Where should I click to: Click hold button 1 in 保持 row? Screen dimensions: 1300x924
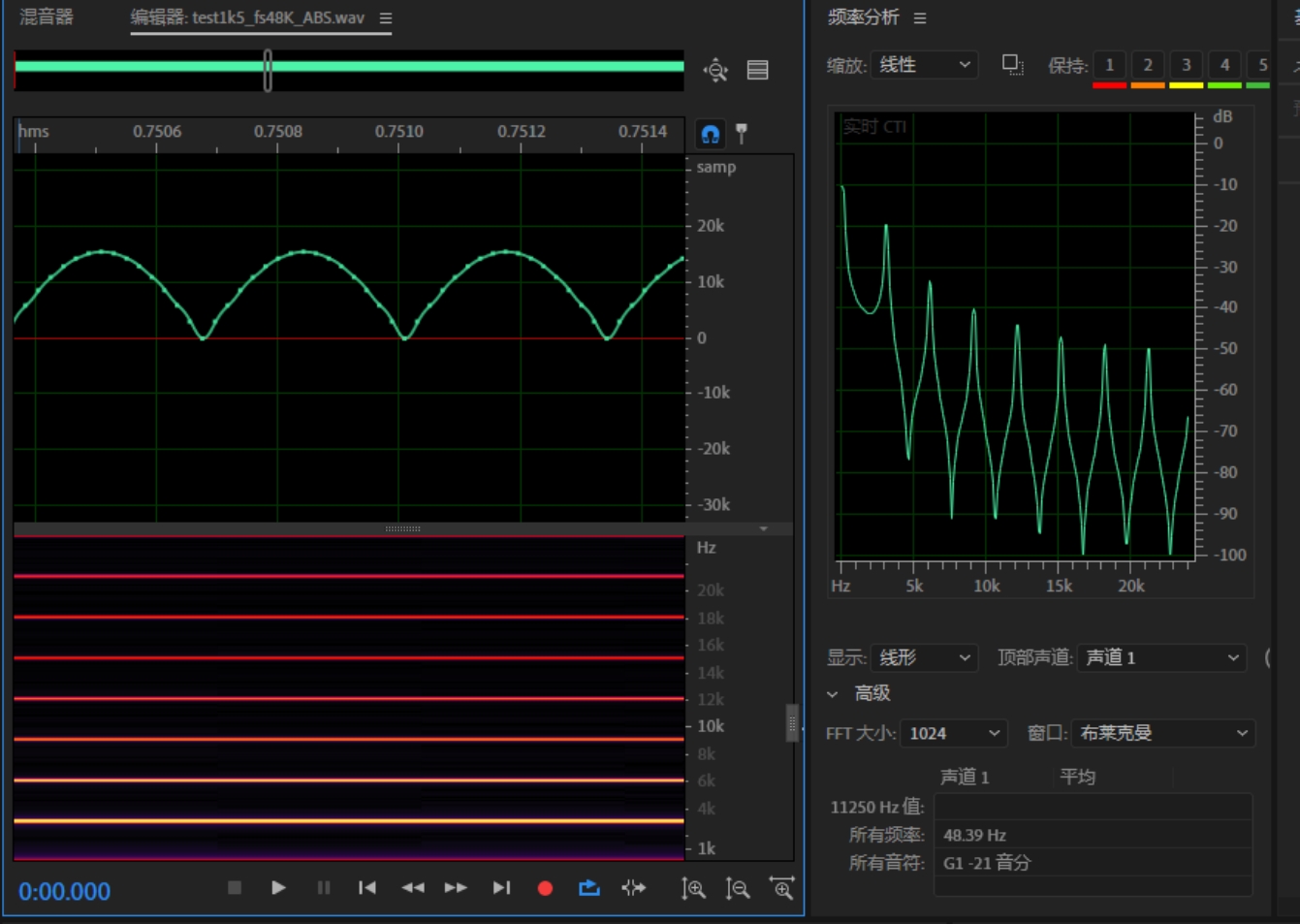tap(1109, 65)
